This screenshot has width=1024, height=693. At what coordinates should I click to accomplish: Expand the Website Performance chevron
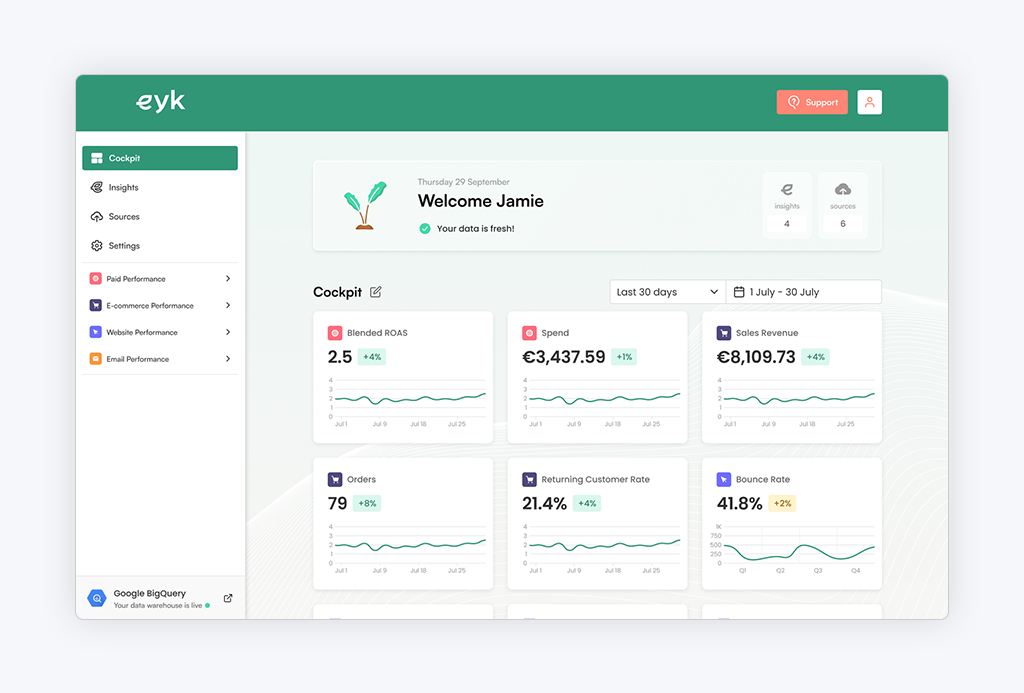pyautogui.click(x=228, y=332)
